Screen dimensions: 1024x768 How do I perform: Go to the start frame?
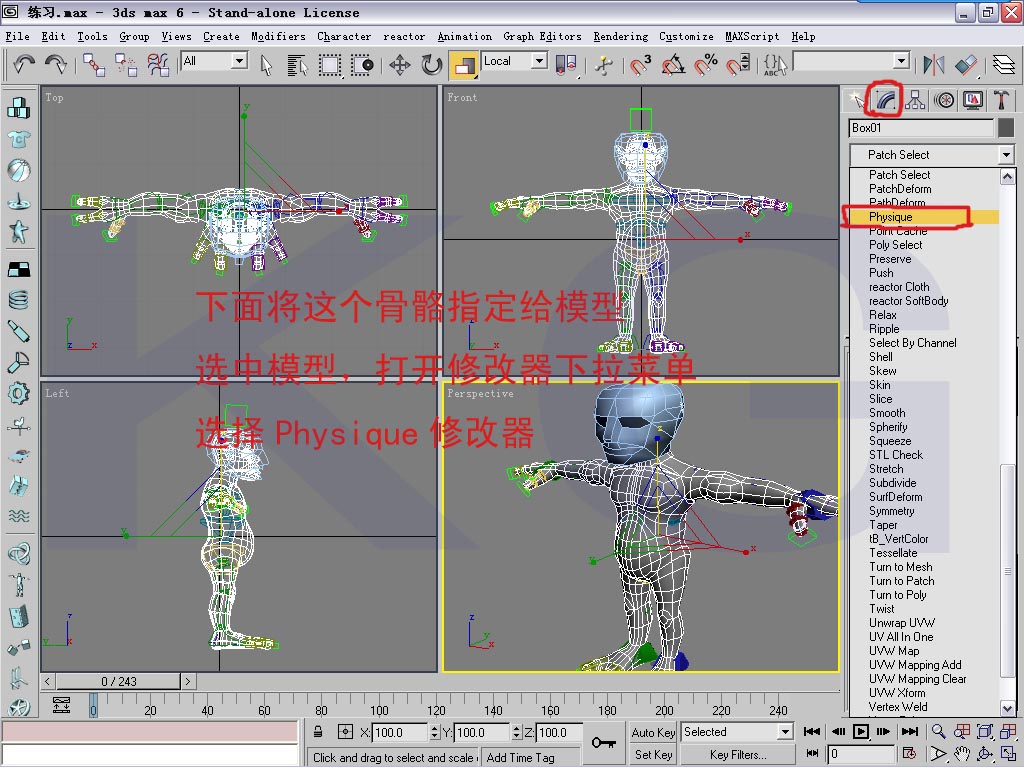coord(812,732)
